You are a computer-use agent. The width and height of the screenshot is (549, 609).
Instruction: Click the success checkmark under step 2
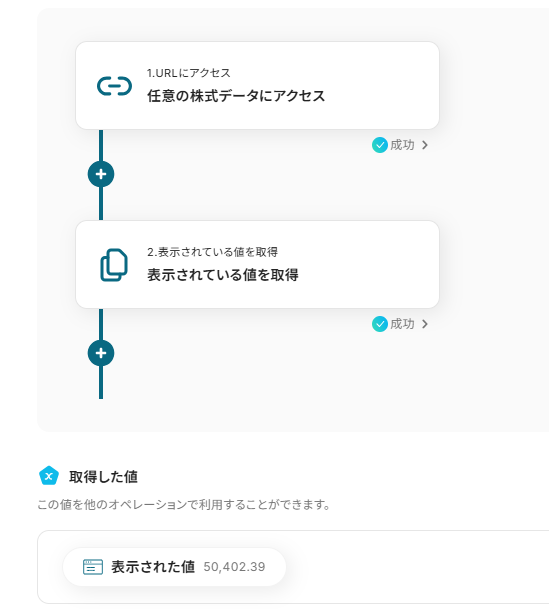380,324
